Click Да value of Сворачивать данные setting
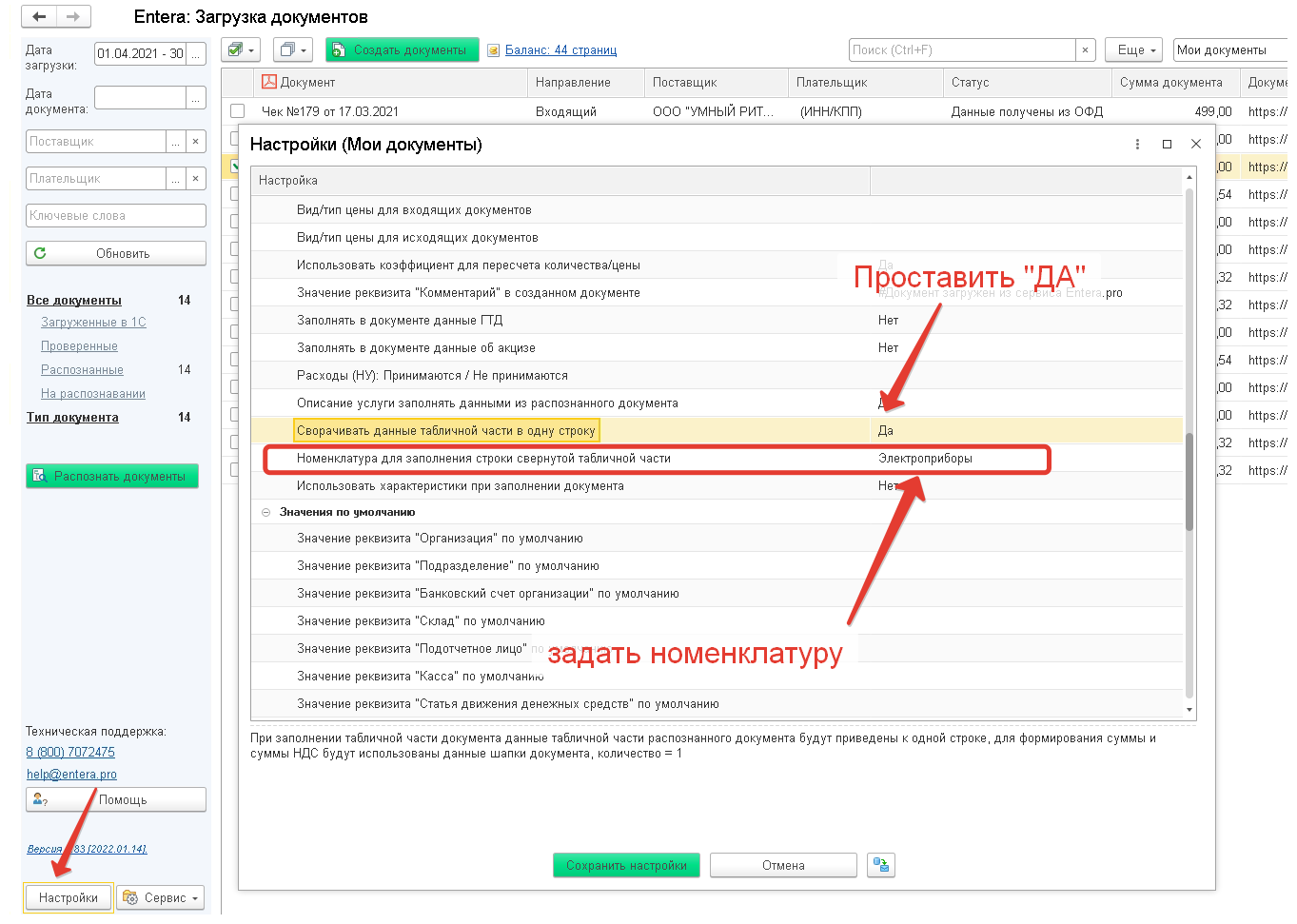The width and height of the screenshot is (1297, 924). pyautogui.click(x=886, y=431)
